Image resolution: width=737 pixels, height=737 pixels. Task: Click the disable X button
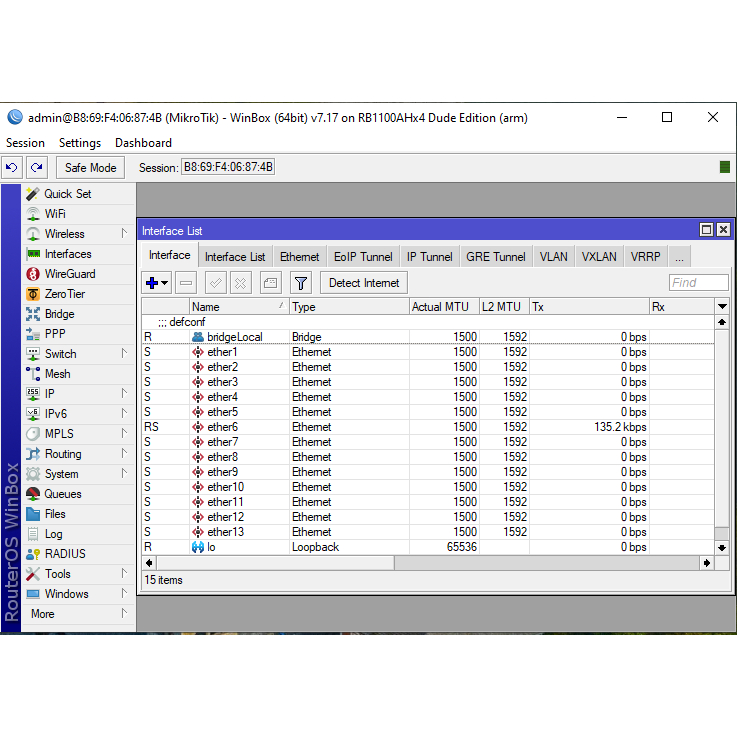242,283
